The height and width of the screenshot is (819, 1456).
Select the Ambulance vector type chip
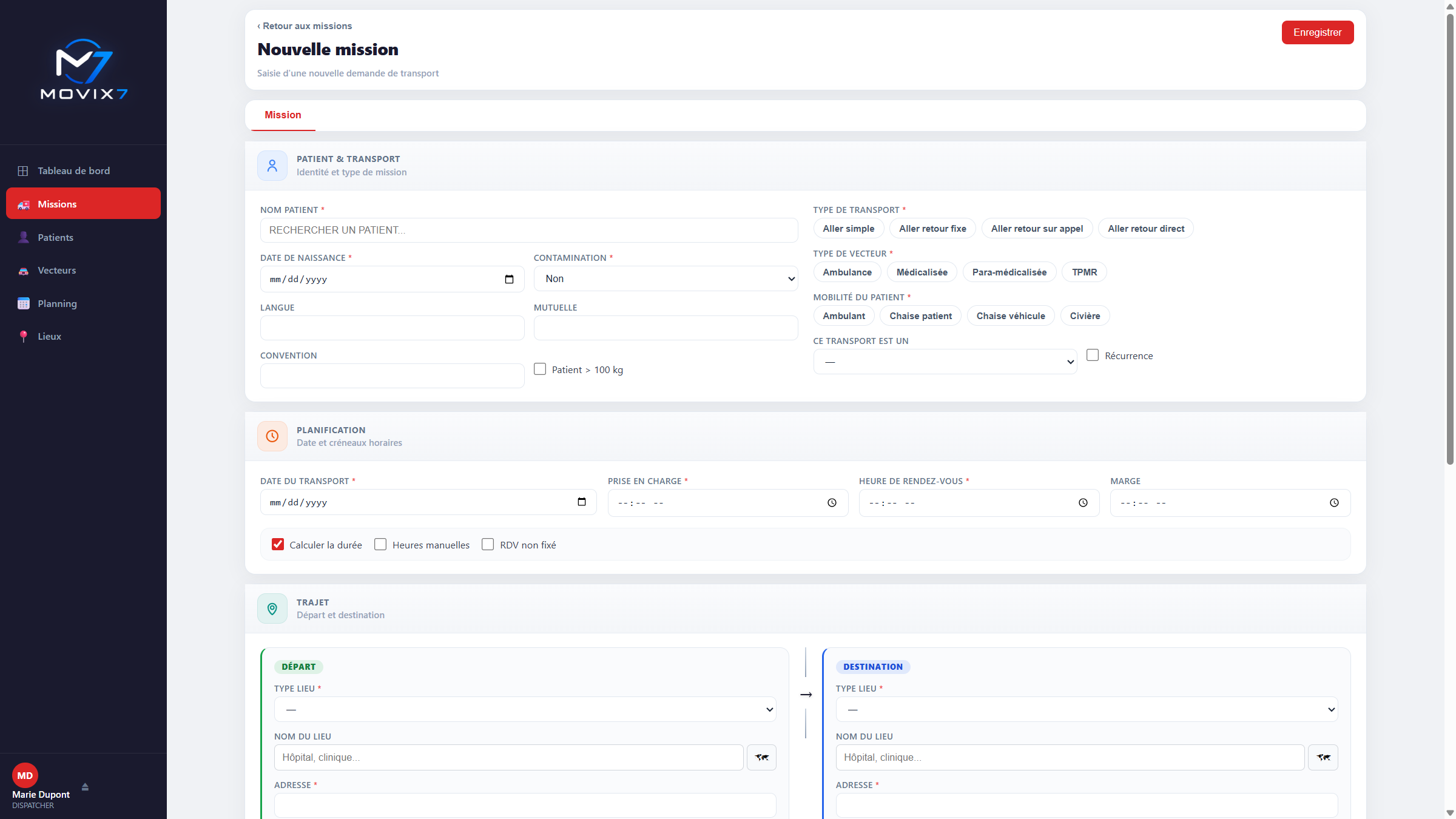point(848,272)
